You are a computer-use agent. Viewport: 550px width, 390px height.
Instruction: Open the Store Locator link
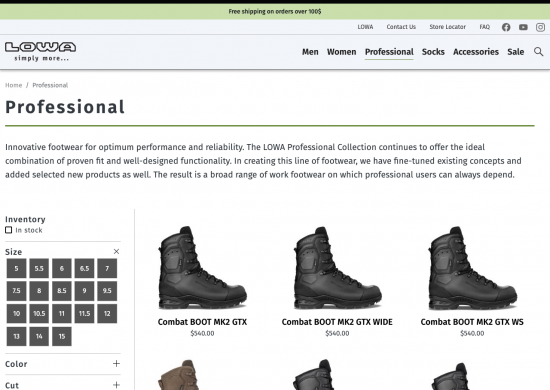tap(448, 27)
